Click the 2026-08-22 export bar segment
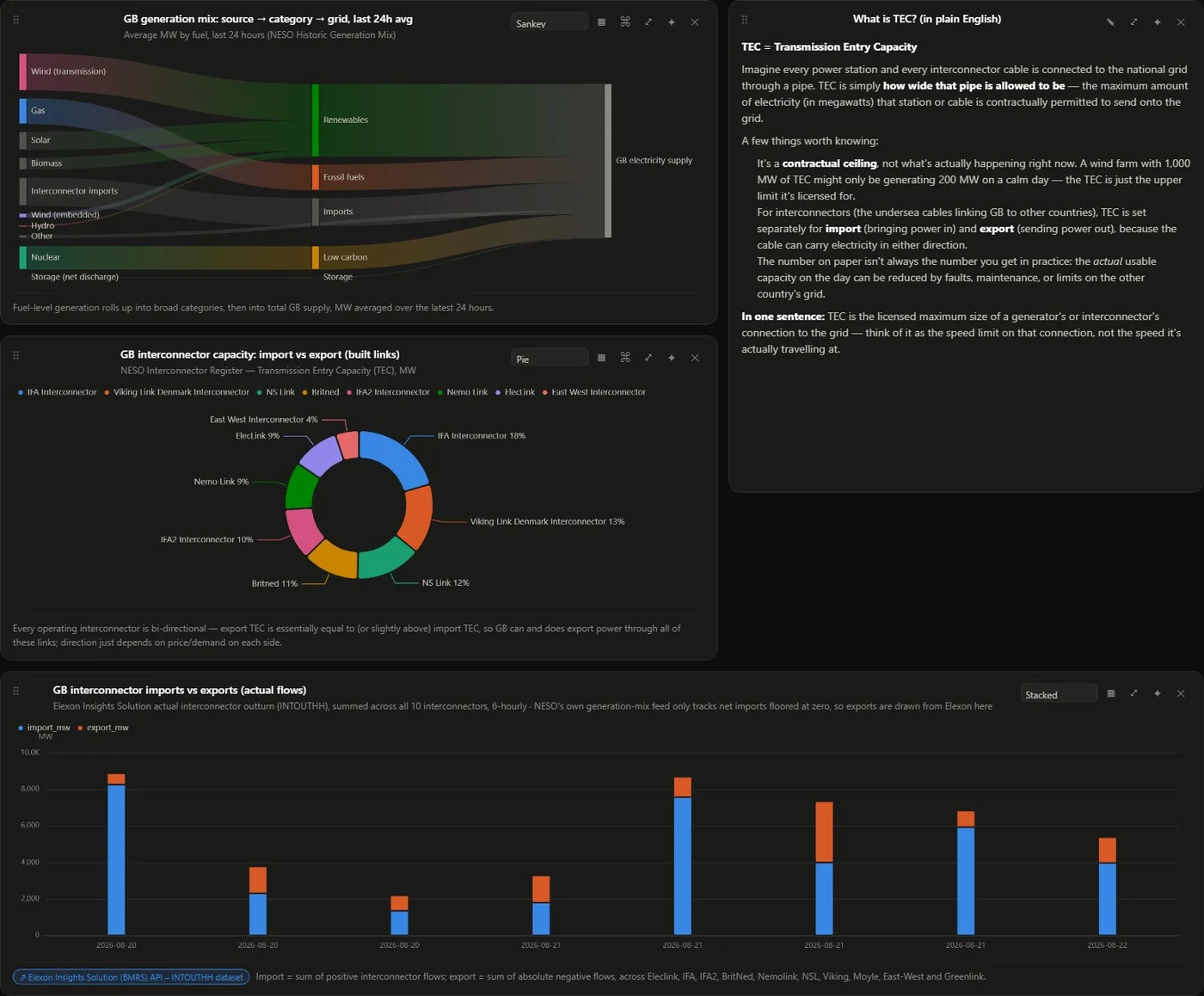Image resolution: width=1204 pixels, height=996 pixels. click(1108, 851)
